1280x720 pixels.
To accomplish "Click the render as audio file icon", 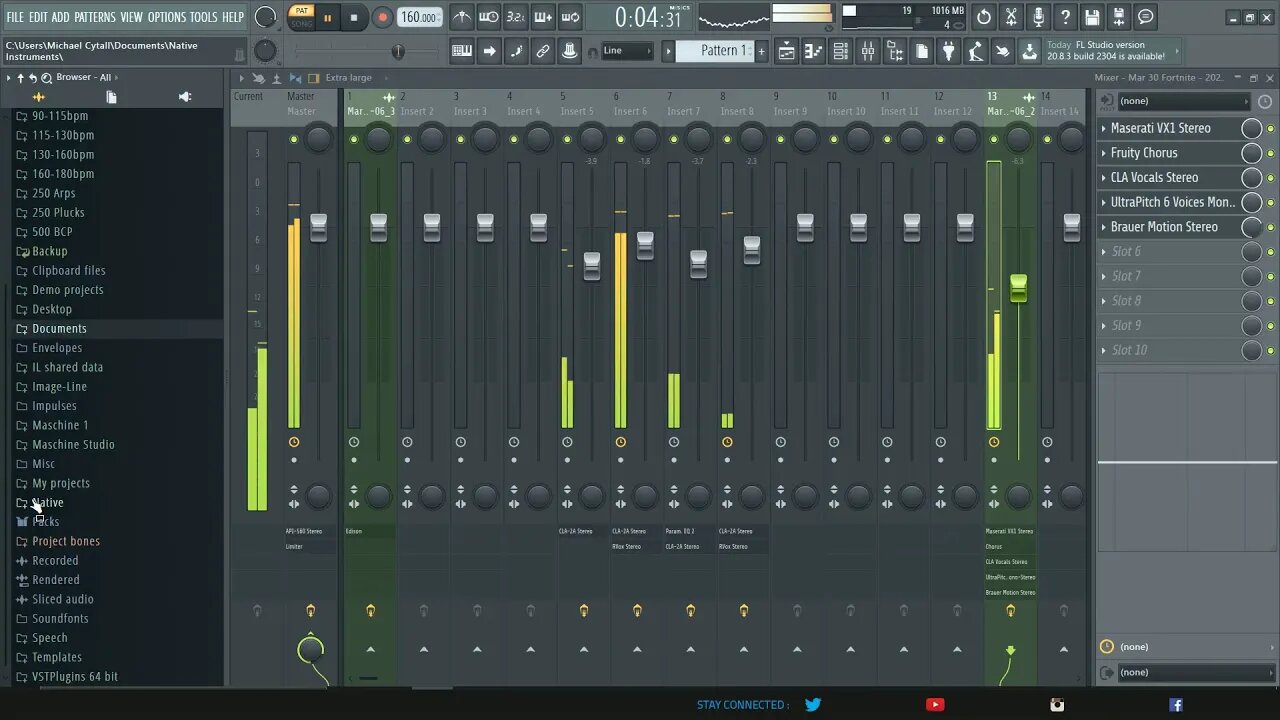I will pyautogui.click(x=1119, y=17).
